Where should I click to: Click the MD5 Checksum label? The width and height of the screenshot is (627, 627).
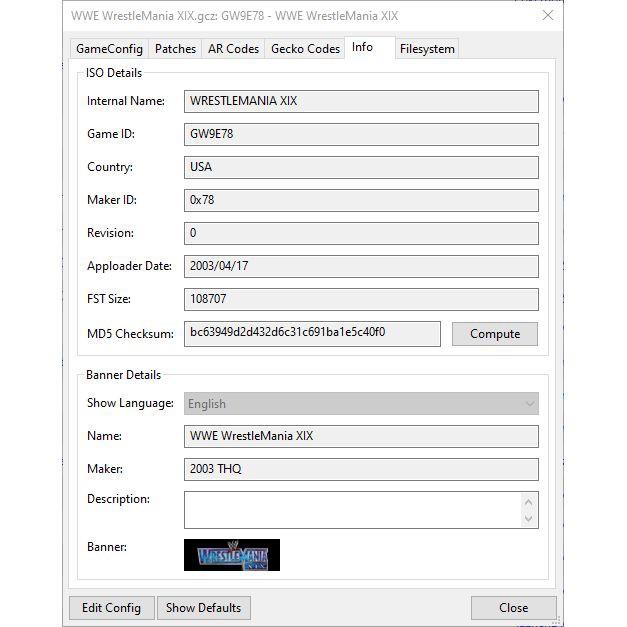(130, 333)
